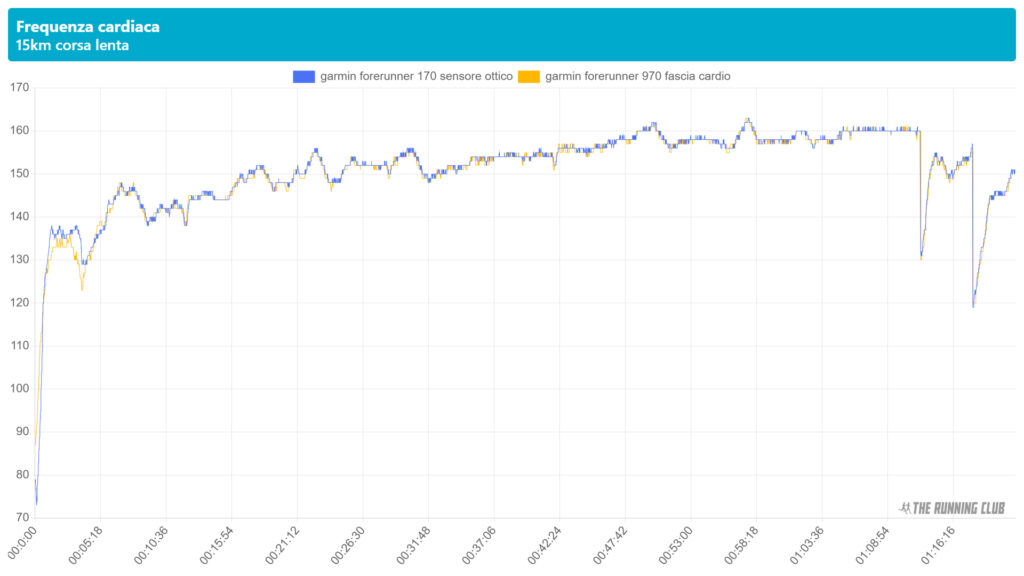Click the 130 y-axis label
Screen dimensions: 1024x576
19,259
